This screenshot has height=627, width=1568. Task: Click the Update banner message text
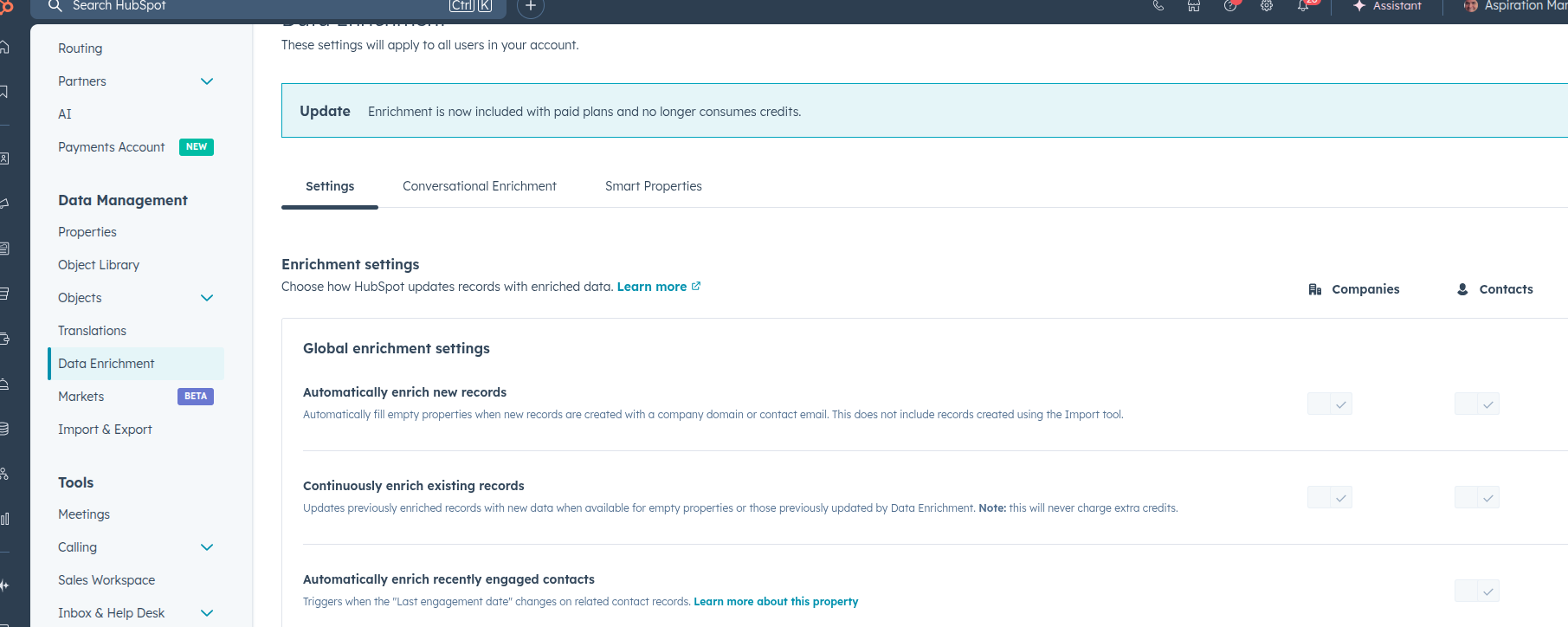point(584,112)
